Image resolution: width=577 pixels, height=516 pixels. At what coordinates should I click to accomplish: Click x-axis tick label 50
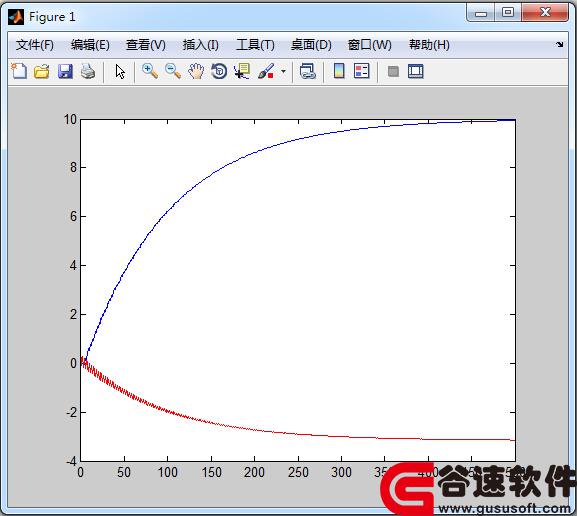[124, 473]
